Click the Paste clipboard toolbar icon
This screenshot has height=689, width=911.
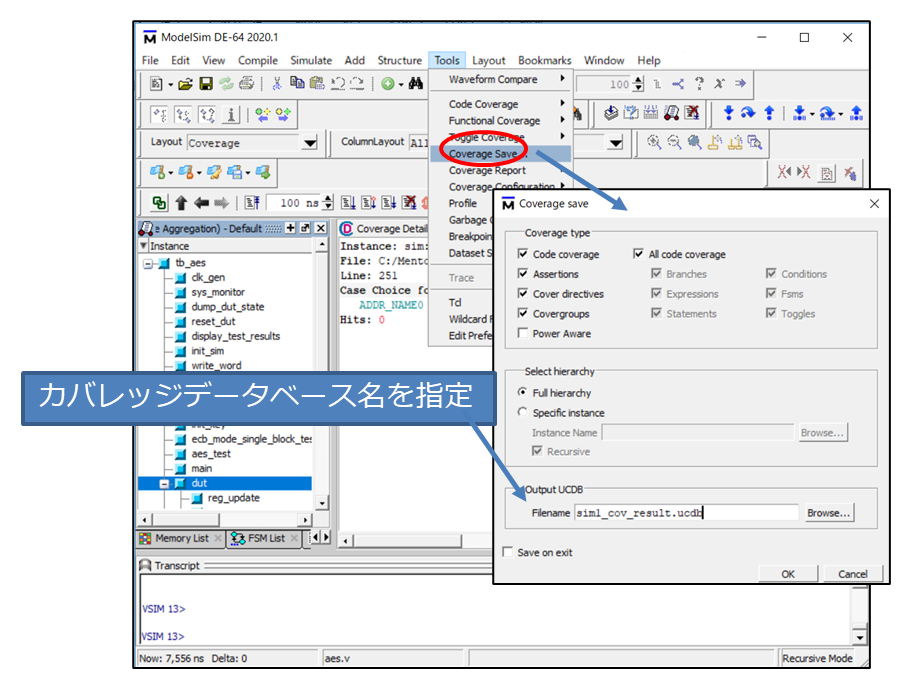[317, 83]
